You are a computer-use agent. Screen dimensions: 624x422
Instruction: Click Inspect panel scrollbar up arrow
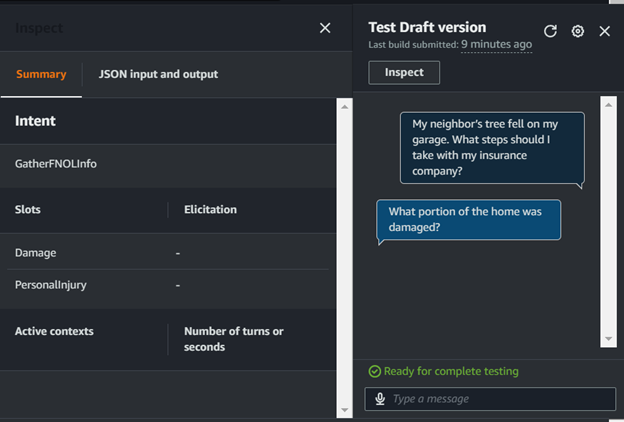tap(345, 106)
